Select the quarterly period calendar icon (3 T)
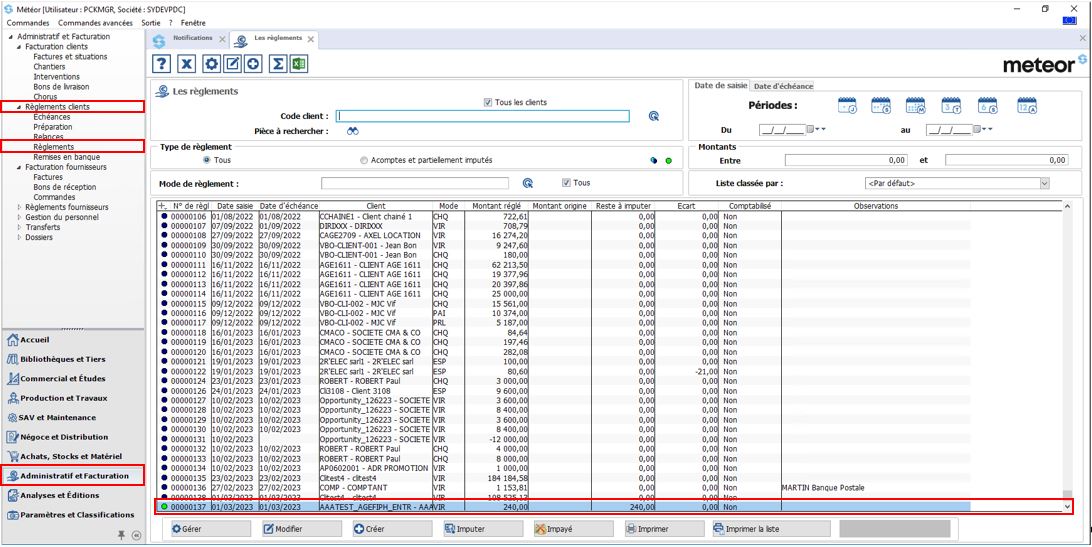The image size is (1092, 547). pyautogui.click(x=951, y=106)
